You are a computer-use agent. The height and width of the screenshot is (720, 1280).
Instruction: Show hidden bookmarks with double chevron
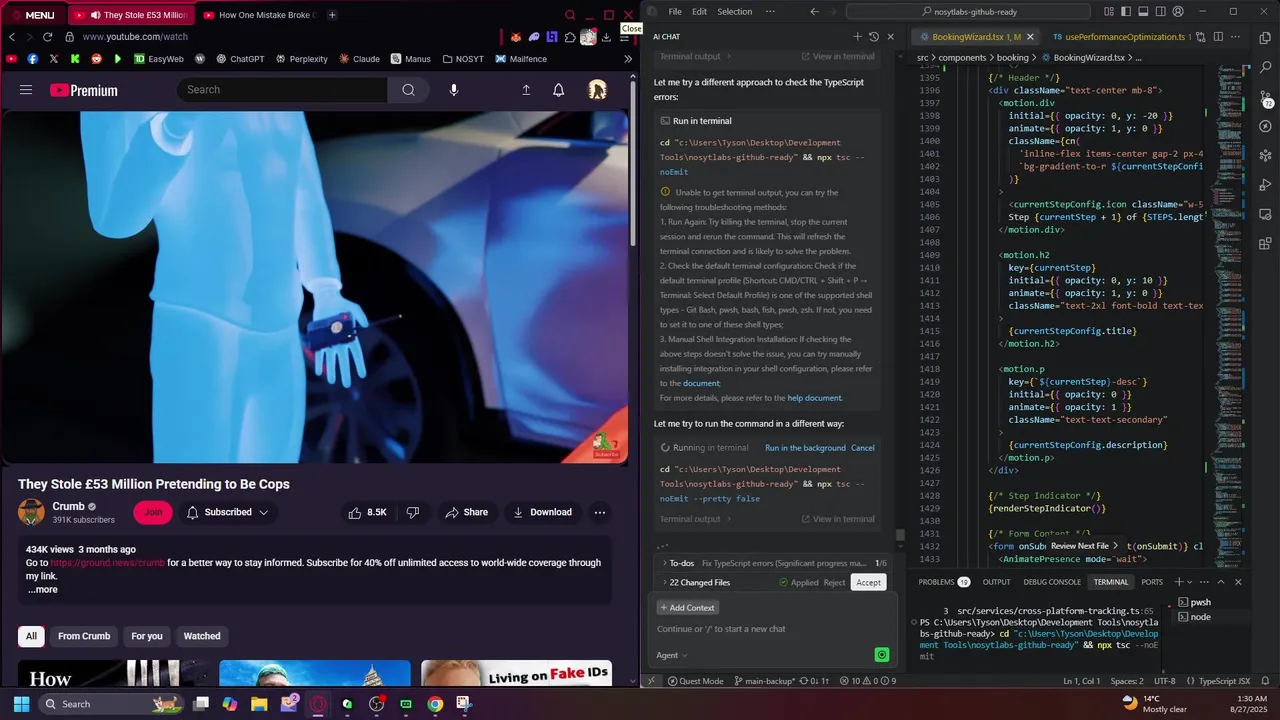[x=628, y=59]
